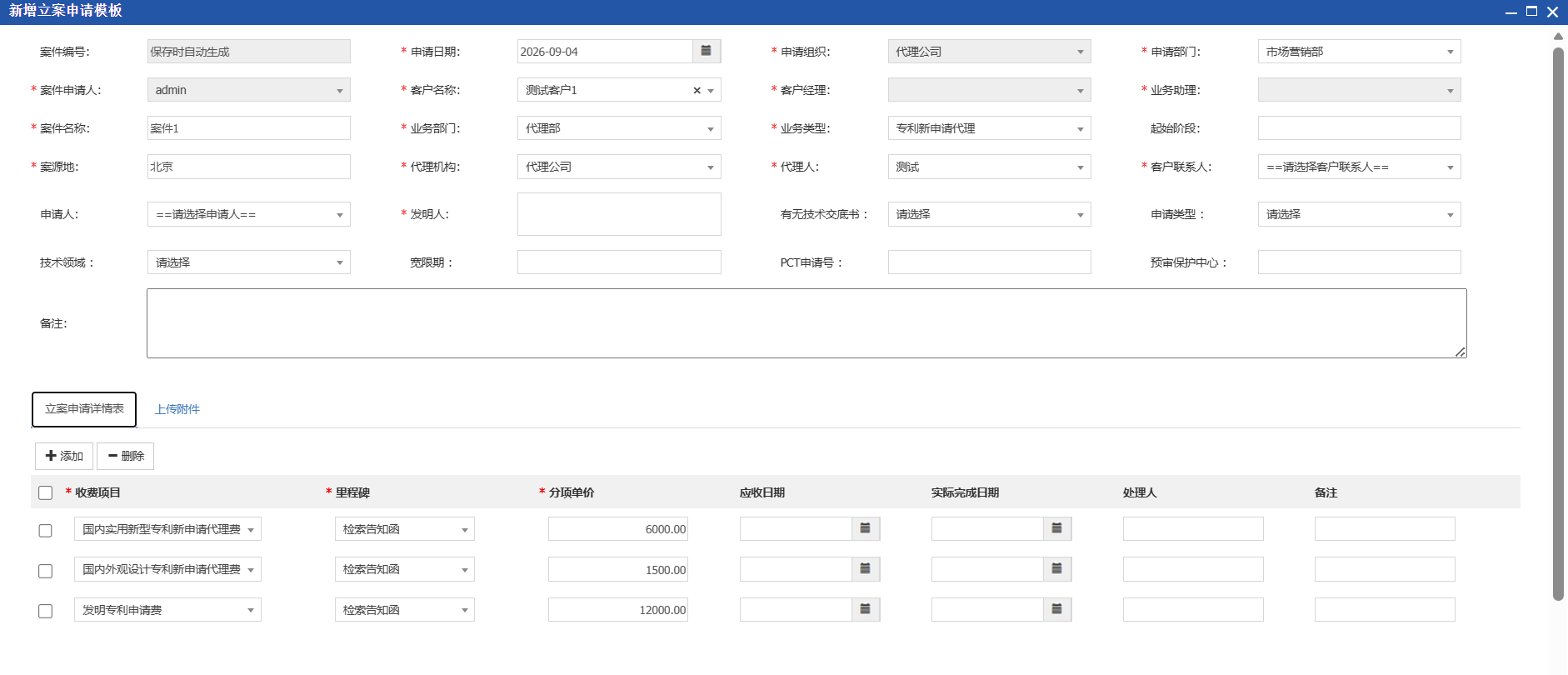The height and width of the screenshot is (675, 1568).
Task: Open the 有无技术交底书 dropdown
Action: pyautogui.click(x=989, y=214)
